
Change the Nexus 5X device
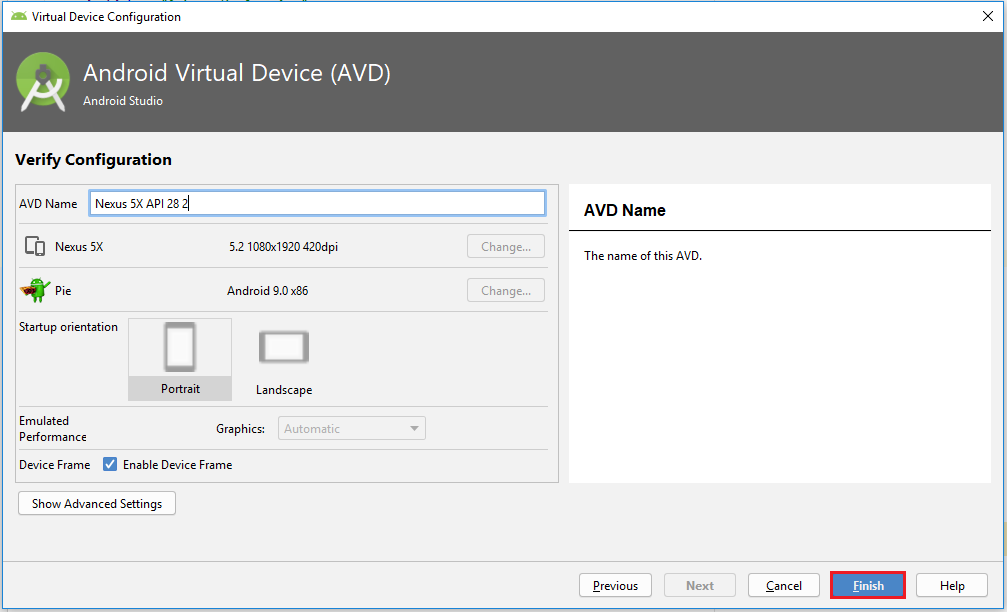505,247
